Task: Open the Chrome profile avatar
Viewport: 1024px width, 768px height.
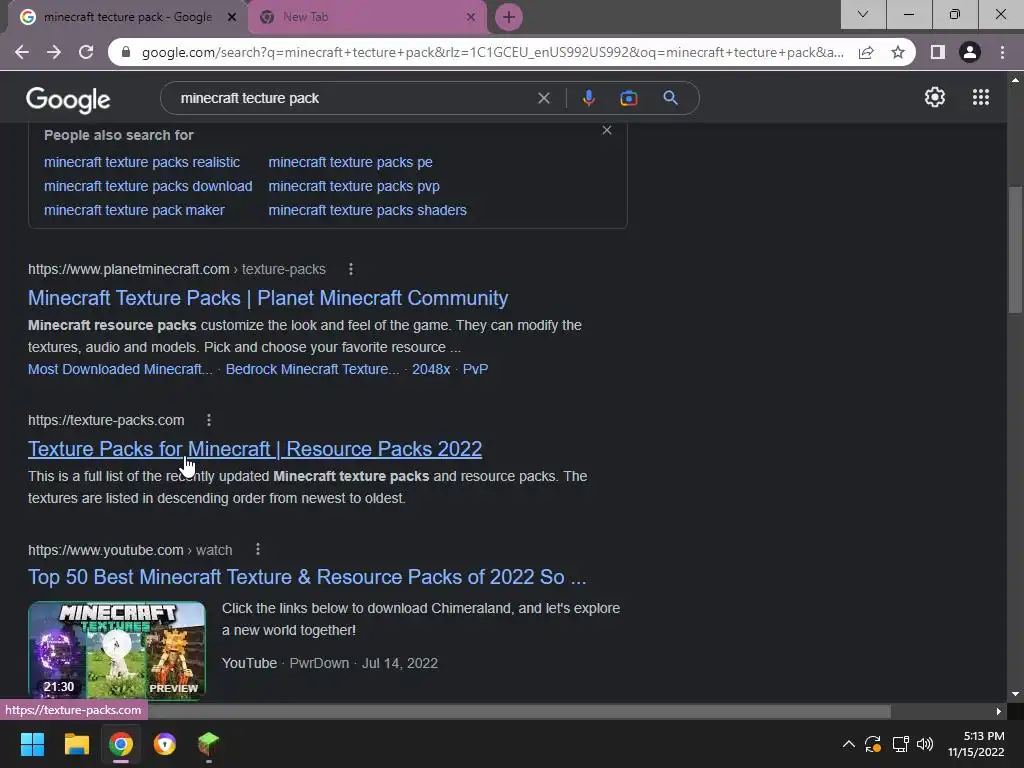Action: click(970, 52)
